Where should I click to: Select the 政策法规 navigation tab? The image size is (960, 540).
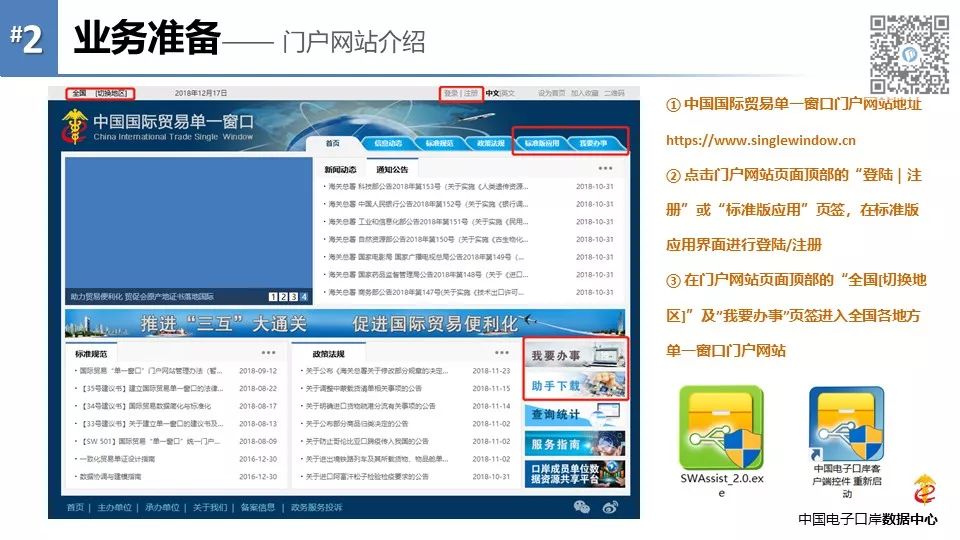pos(490,143)
